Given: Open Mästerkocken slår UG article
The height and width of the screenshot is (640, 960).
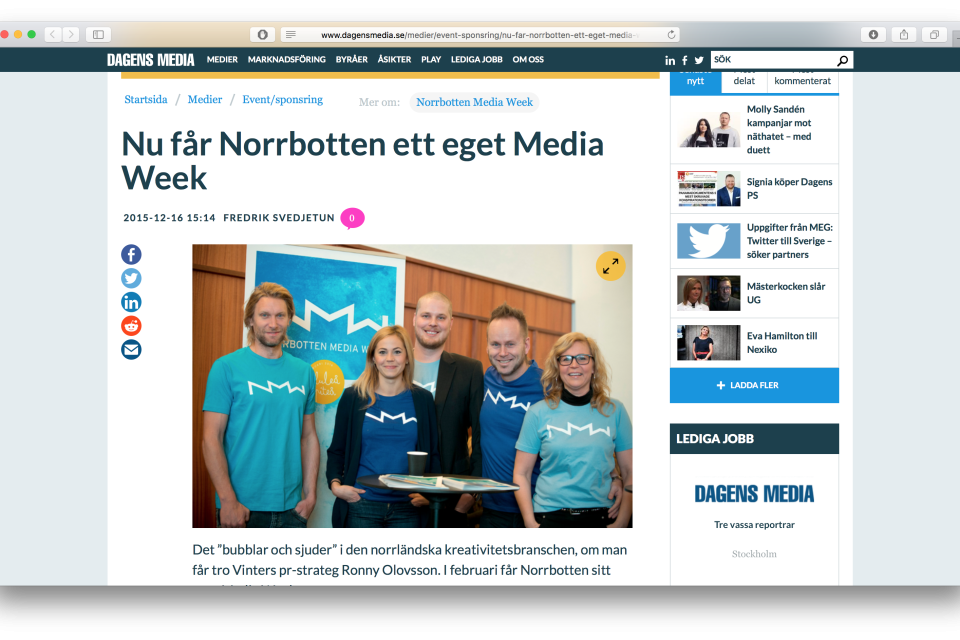Looking at the screenshot, I should tap(786, 293).
